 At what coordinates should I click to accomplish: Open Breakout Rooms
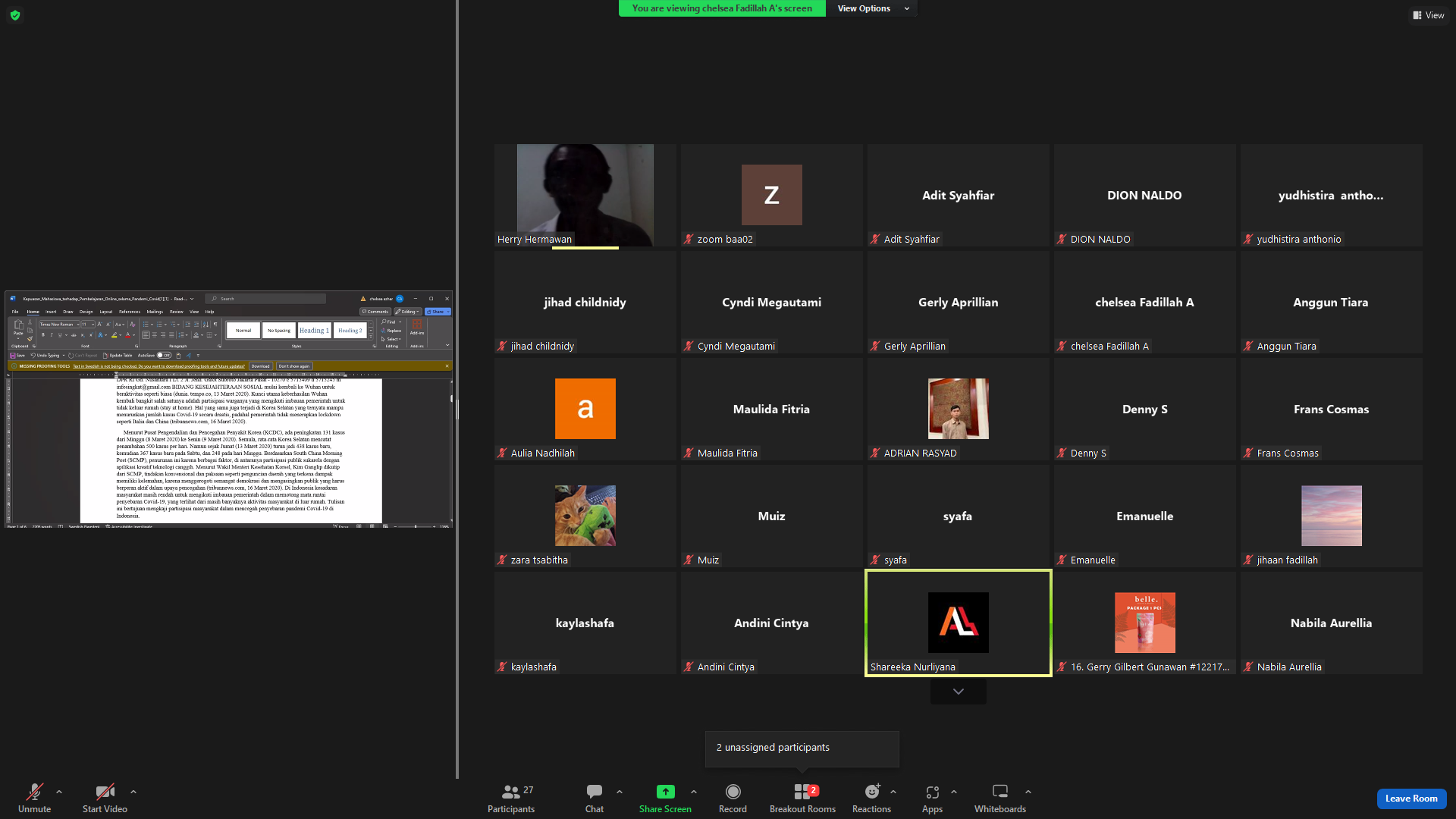point(802,798)
